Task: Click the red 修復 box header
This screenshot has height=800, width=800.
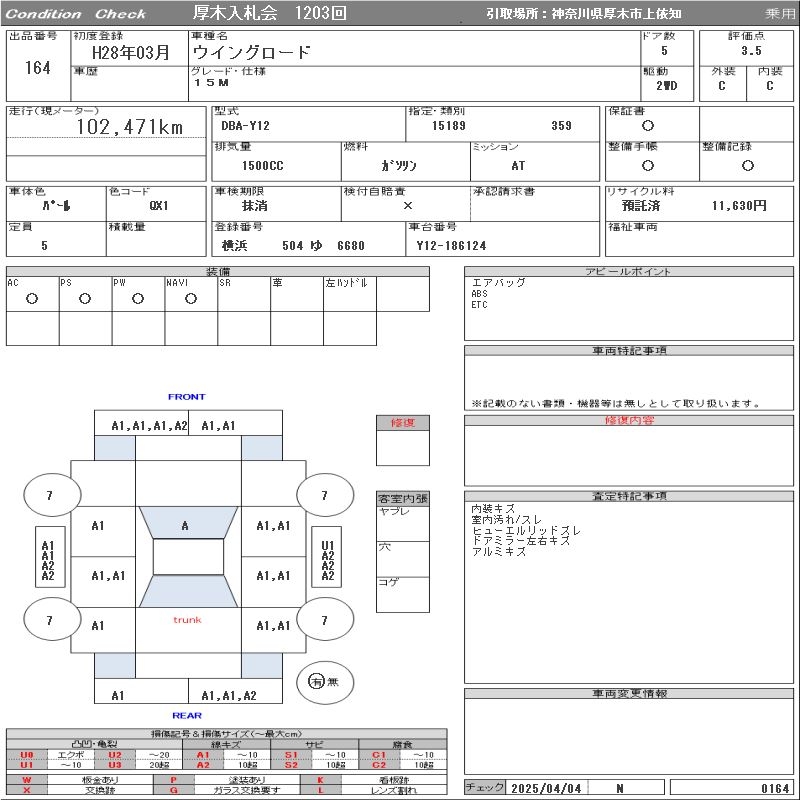Action: tap(403, 422)
